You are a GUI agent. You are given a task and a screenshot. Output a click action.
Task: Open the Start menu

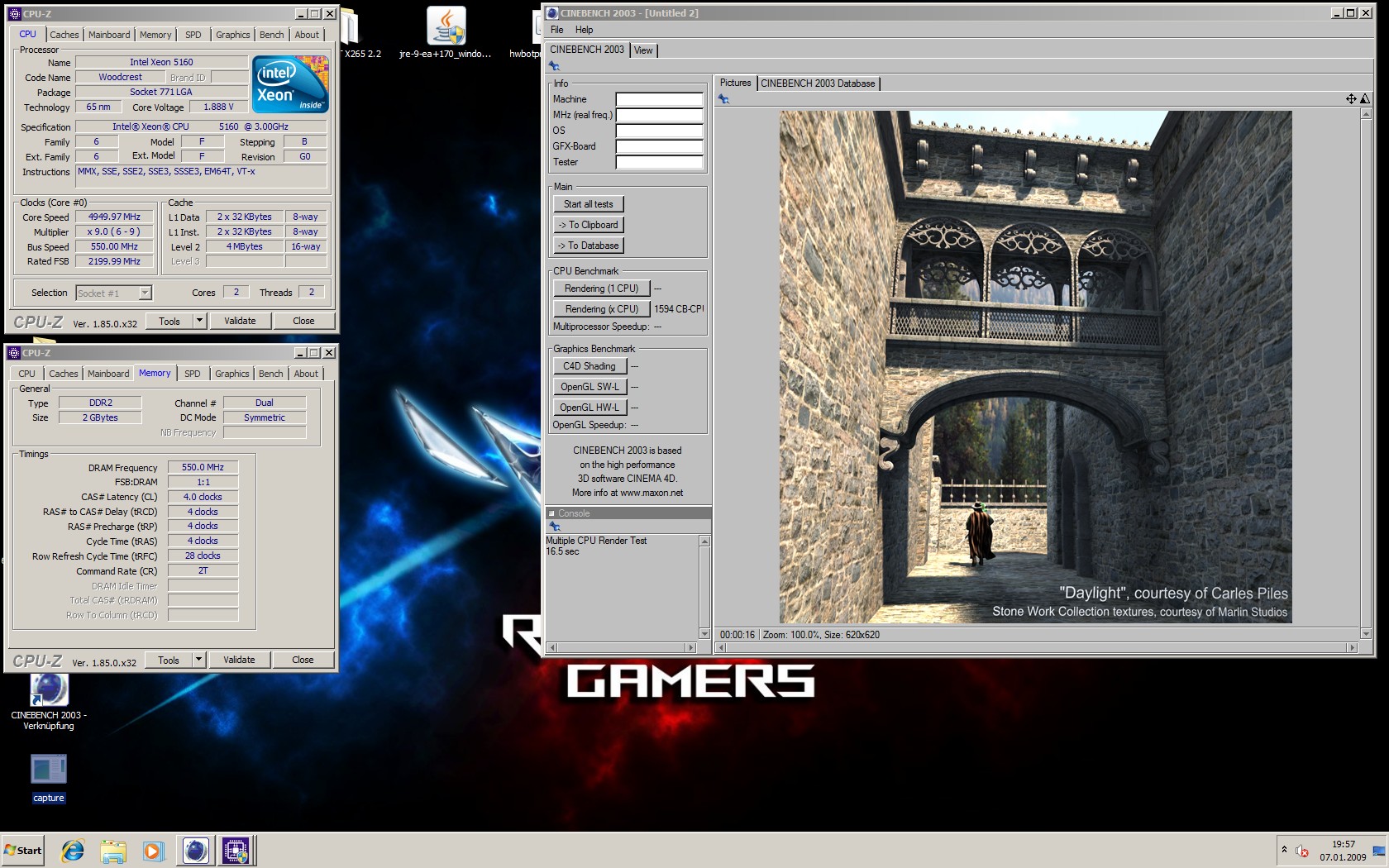click(x=23, y=851)
